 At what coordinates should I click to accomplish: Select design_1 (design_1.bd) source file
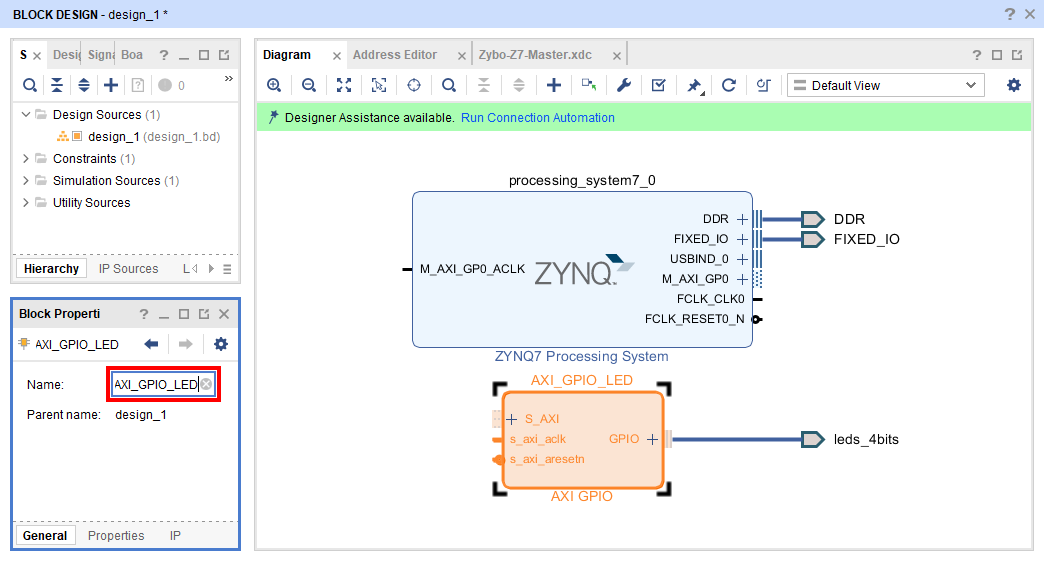154,136
